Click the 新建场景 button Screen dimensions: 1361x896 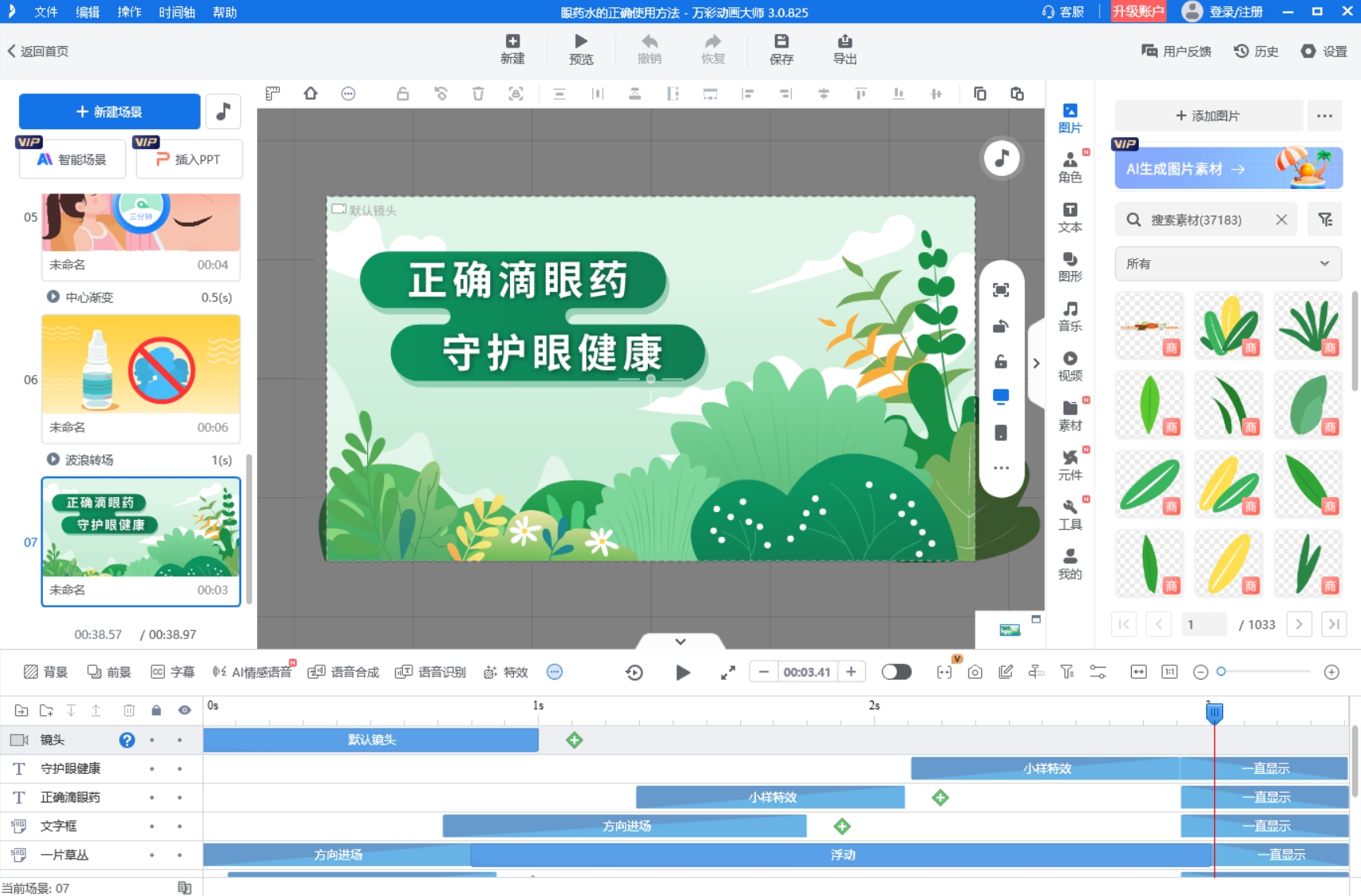109,111
